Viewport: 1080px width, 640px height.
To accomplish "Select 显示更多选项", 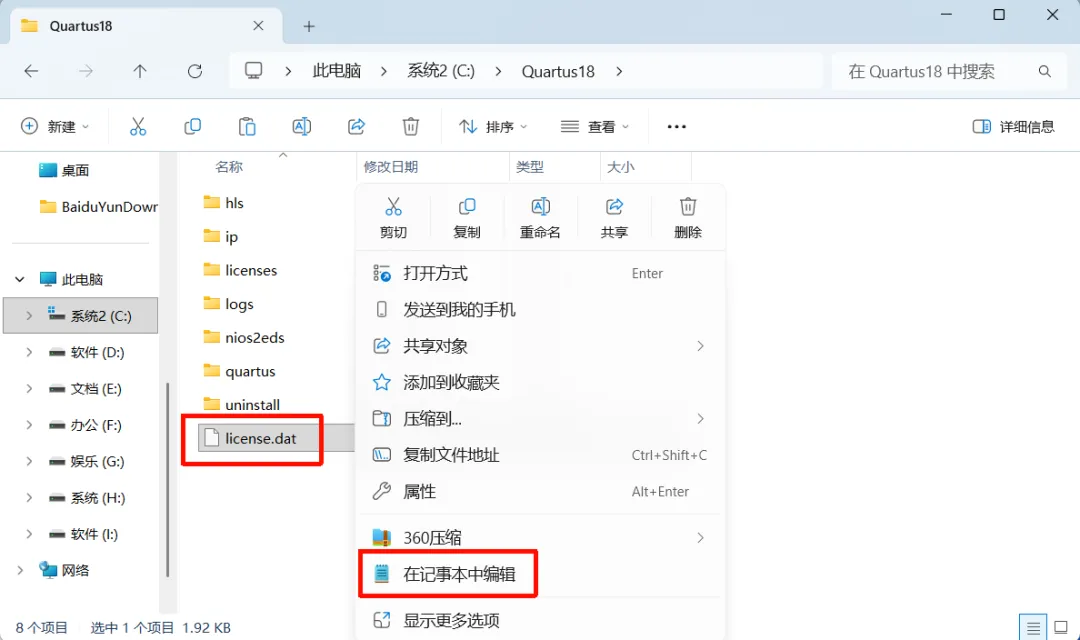I will coord(541,621).
